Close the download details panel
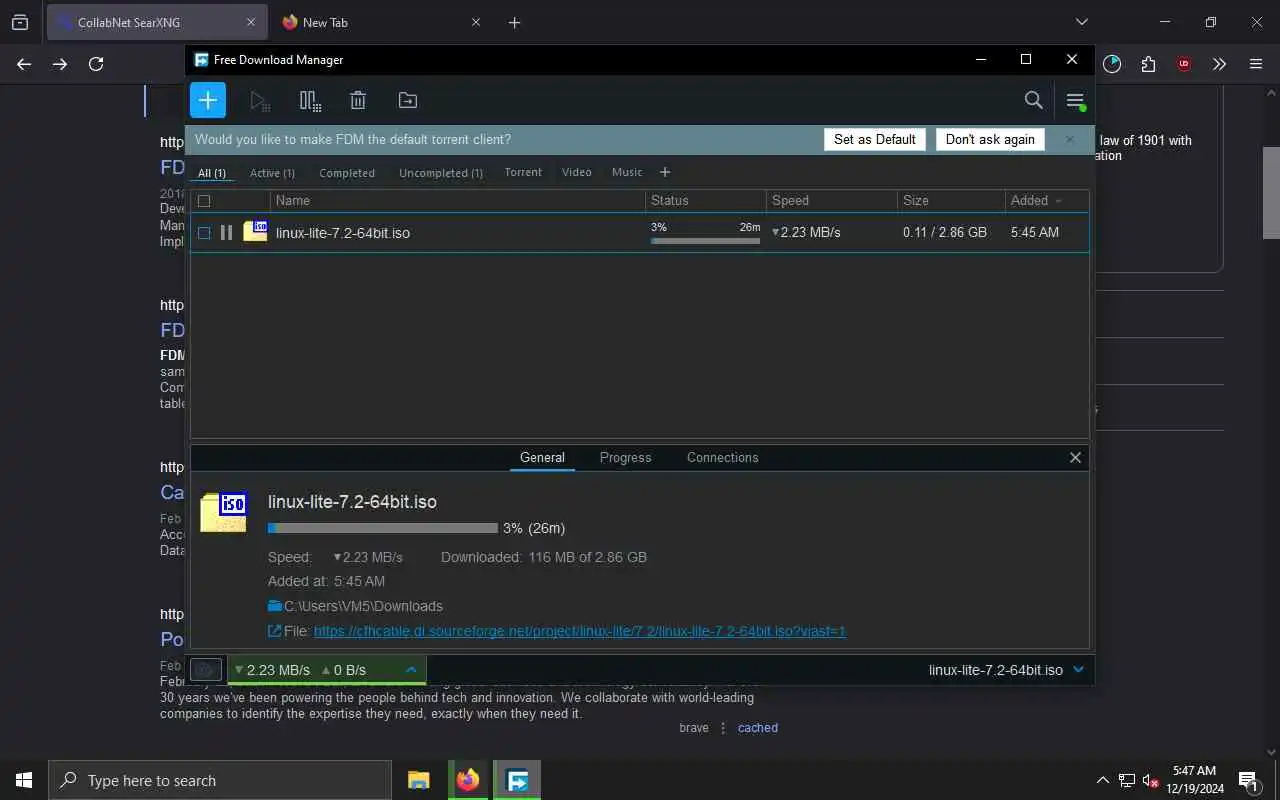 (x=1075, y=457)
